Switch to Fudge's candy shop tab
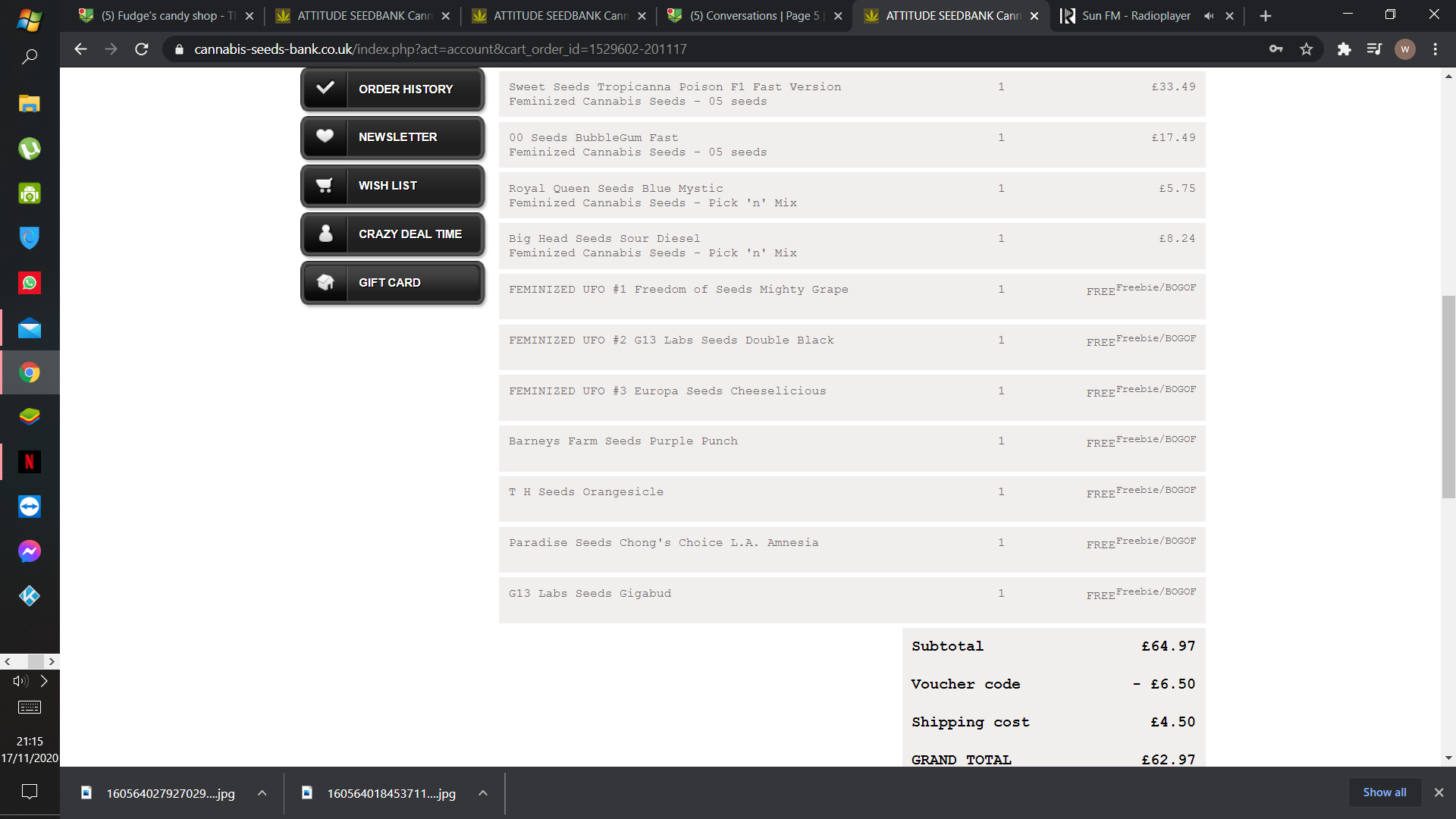This screenshot has height=819, width=1456. (x=168, y=16)
